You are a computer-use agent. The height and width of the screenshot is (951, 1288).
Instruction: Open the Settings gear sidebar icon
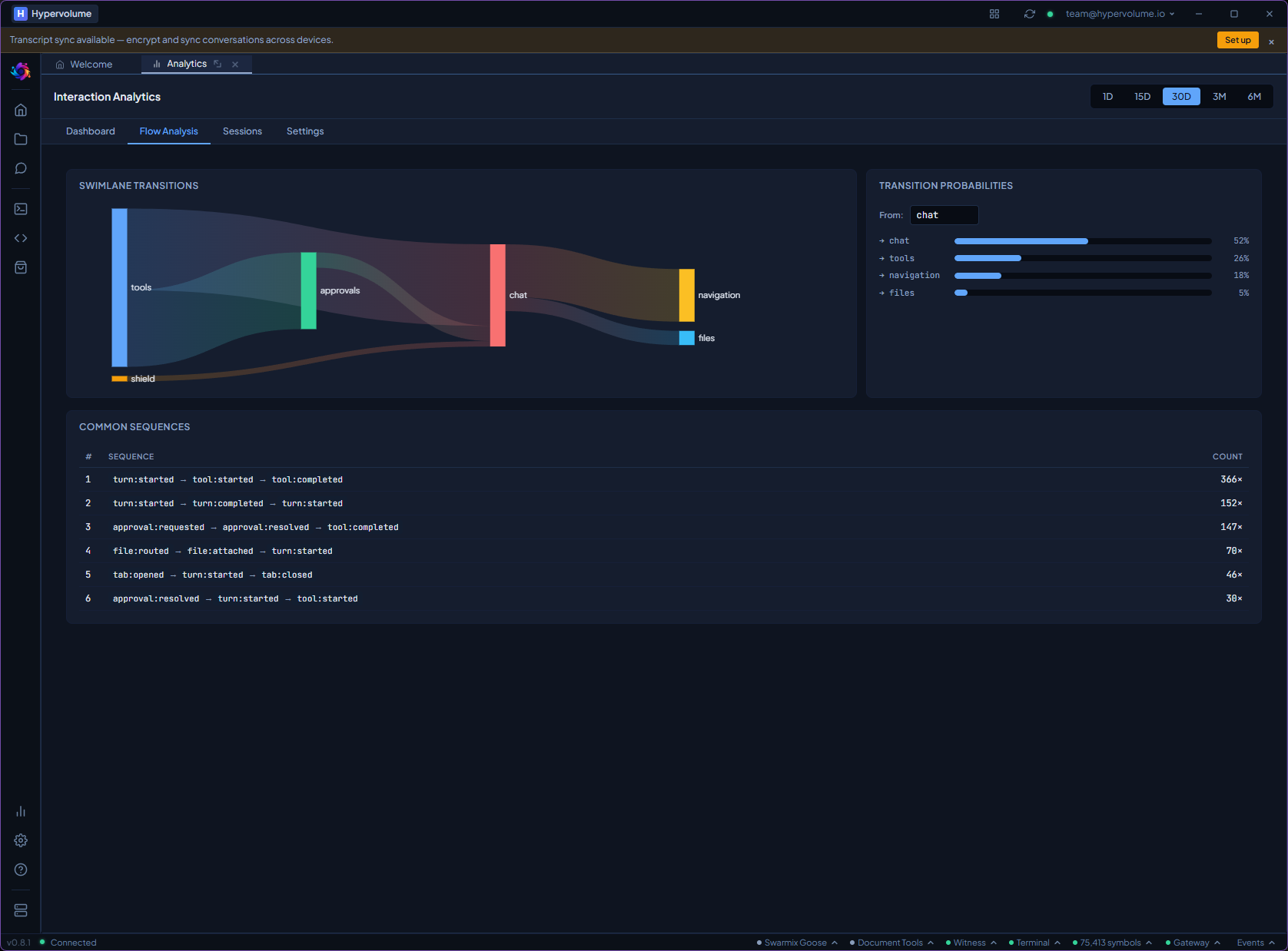pyautogui.click(x=21, y=840)
